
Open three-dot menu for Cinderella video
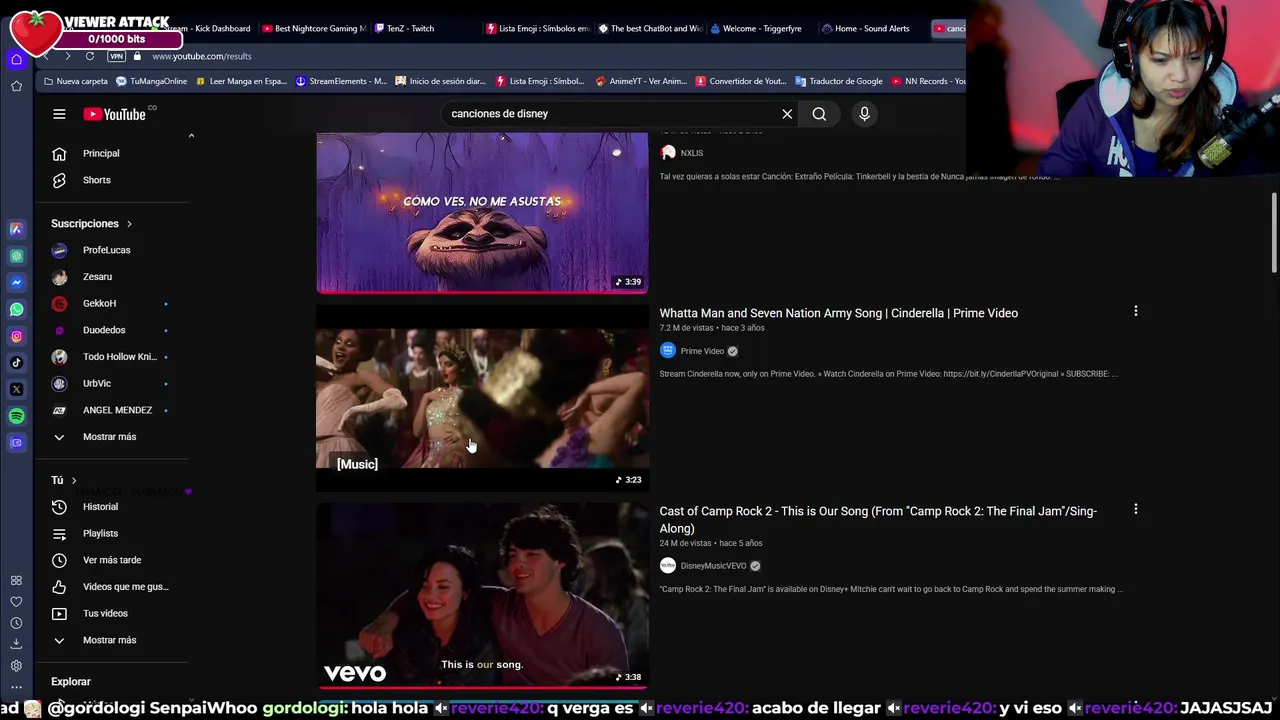coord(1135,312)
